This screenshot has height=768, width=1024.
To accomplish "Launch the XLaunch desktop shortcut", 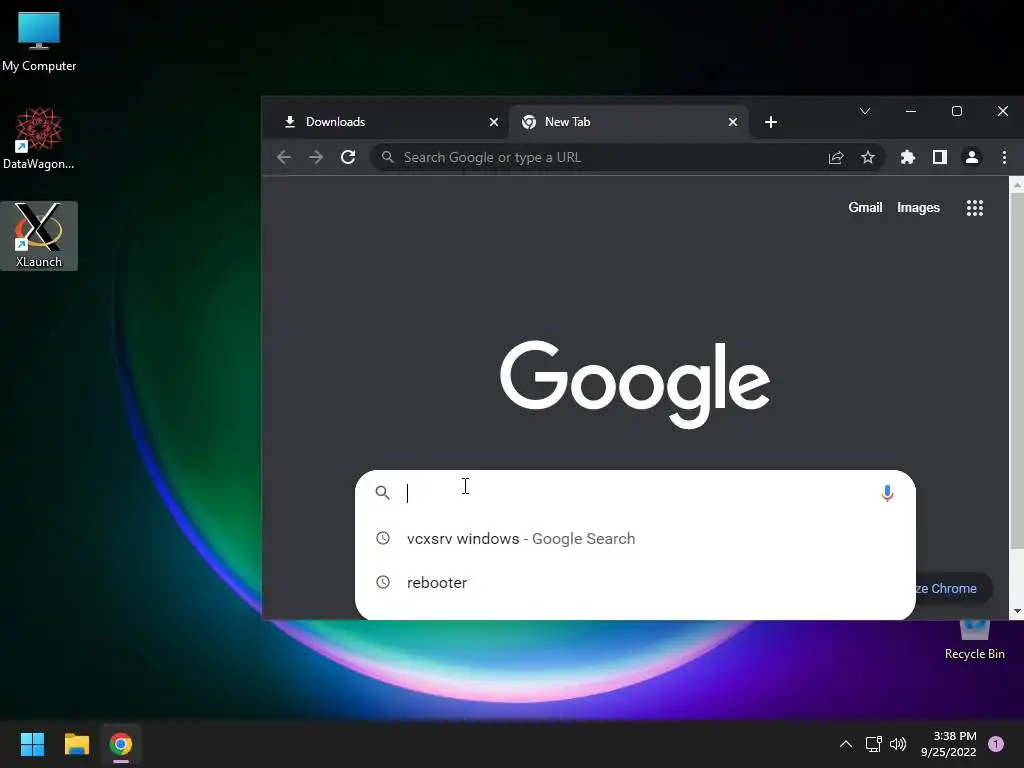I will [x=39, y=236].
